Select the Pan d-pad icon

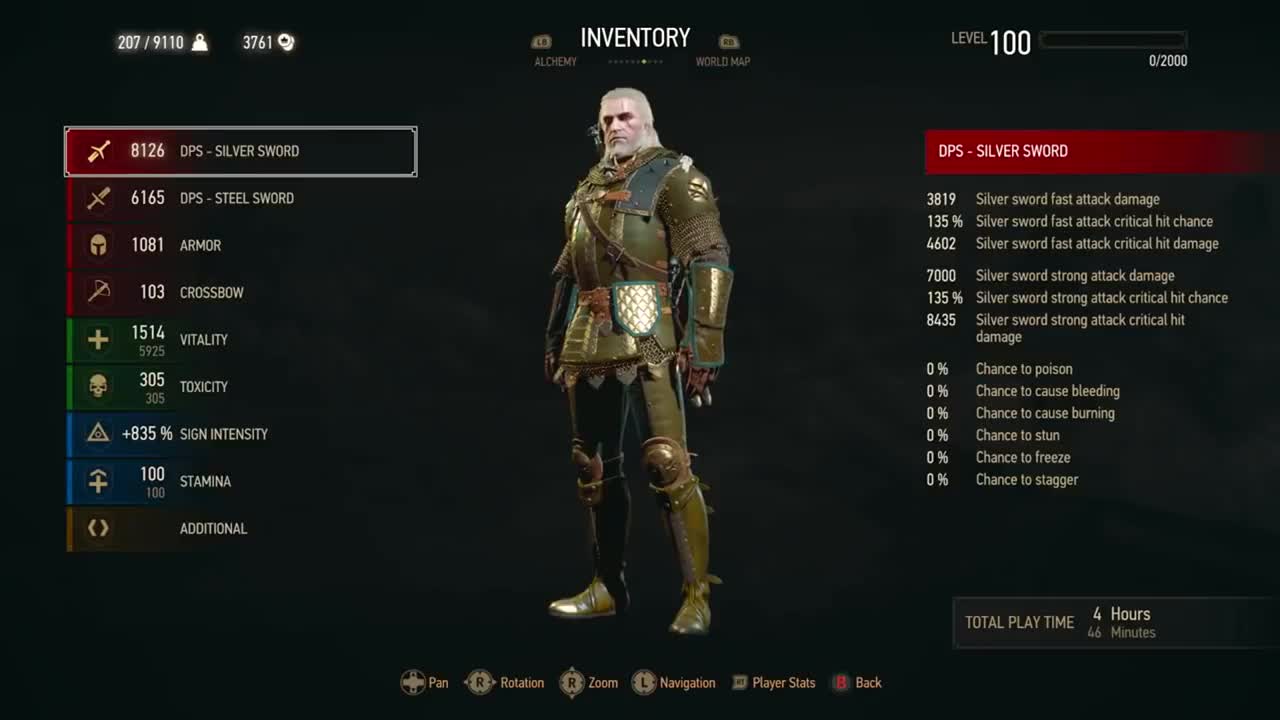pyautogui.click(x=413, y=683)
